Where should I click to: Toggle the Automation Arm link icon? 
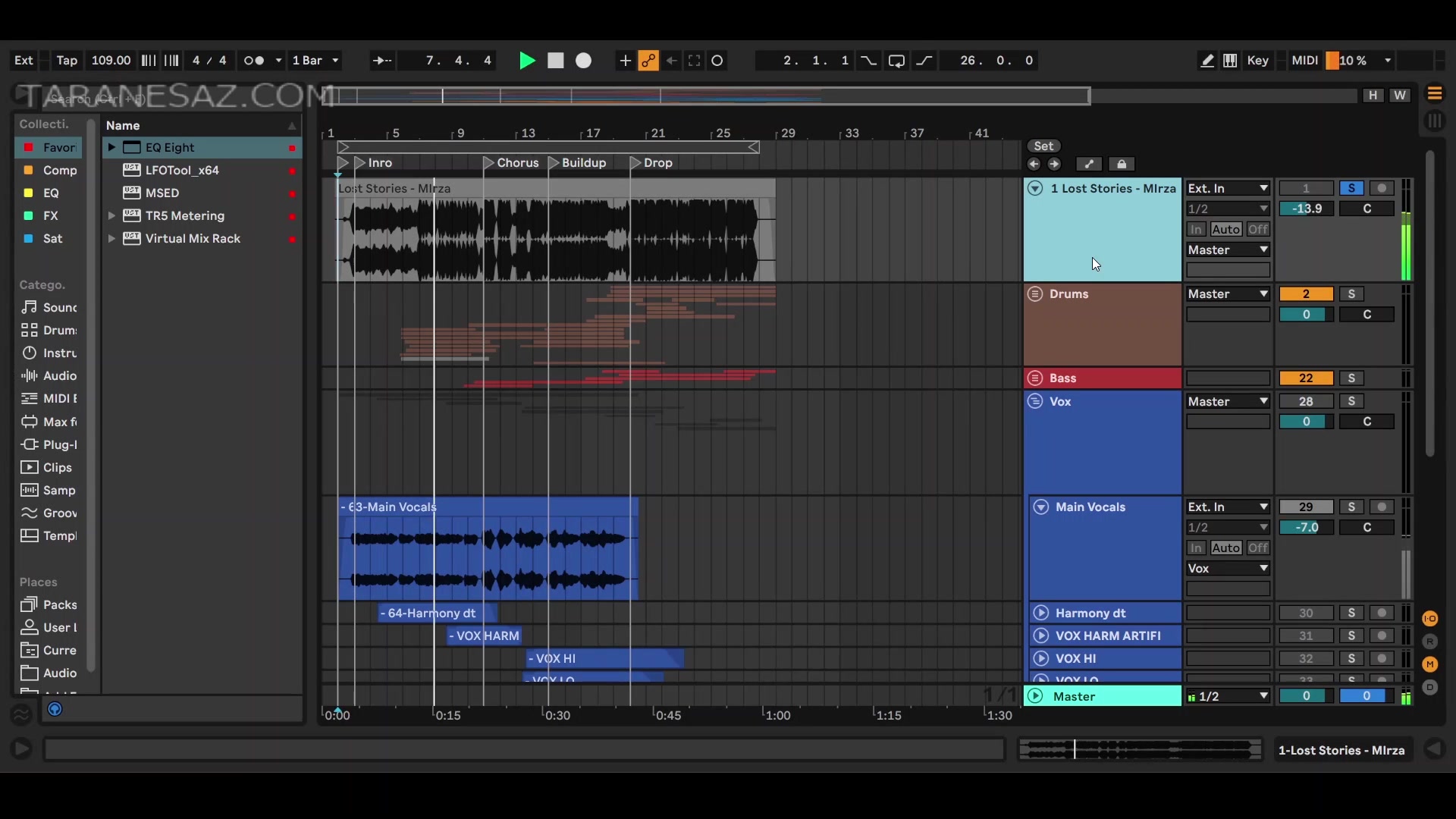click(x=648, y=61)
